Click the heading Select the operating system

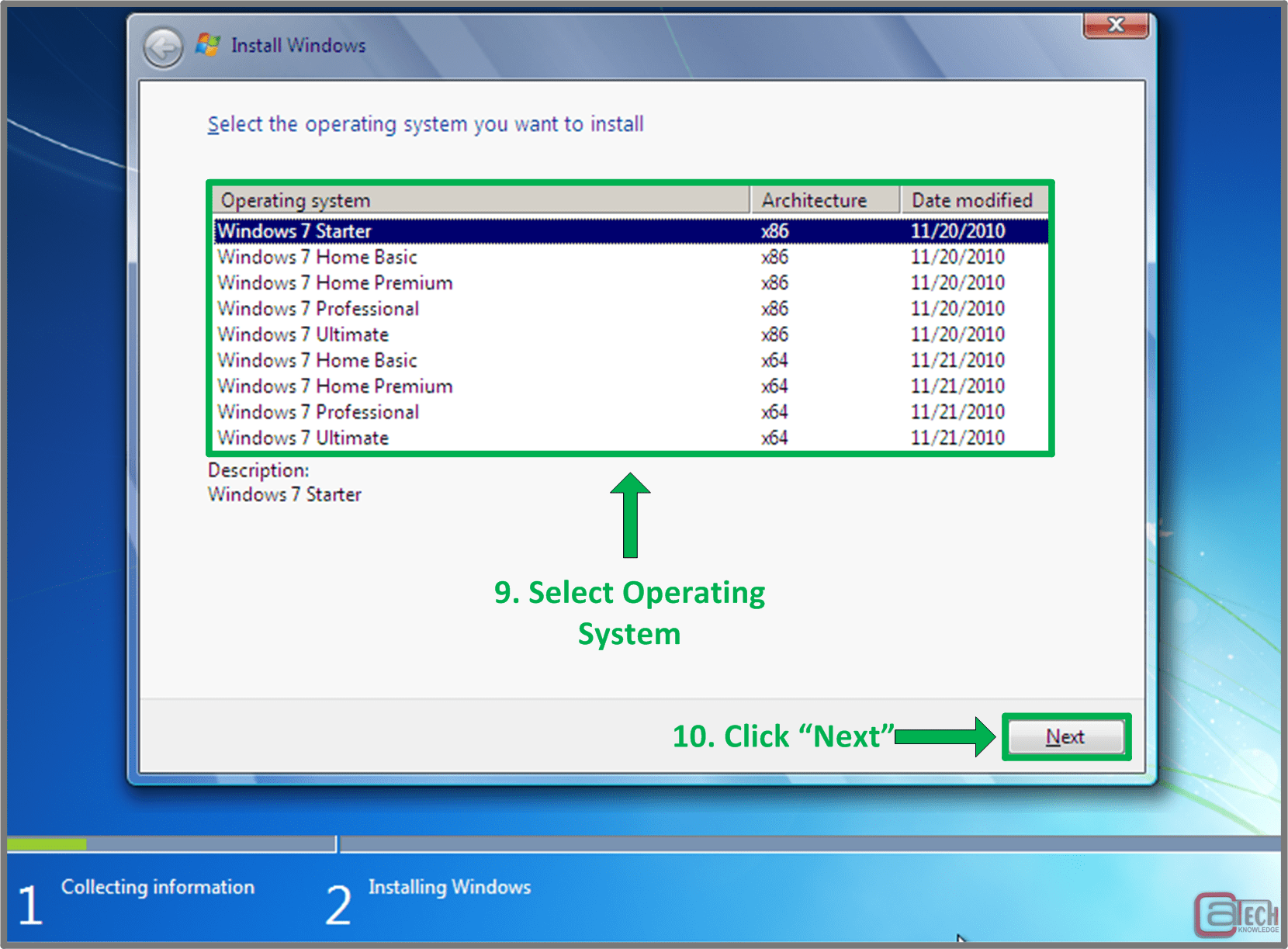pos(425,124)
